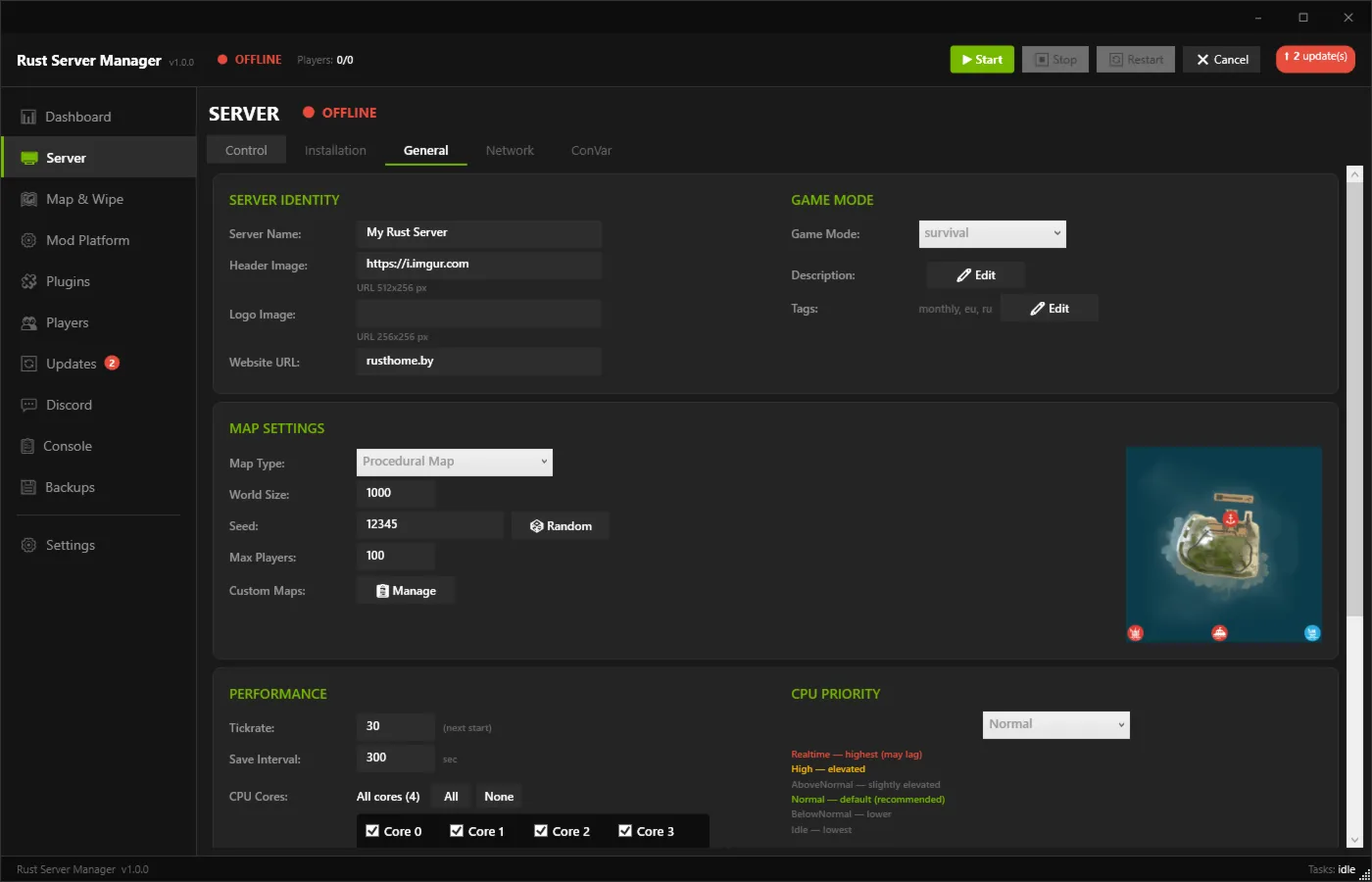The height and width of the screenshot is (882, 1372).
Task: Click "Normal — default (recommended)" text
Action: (868, 800)
